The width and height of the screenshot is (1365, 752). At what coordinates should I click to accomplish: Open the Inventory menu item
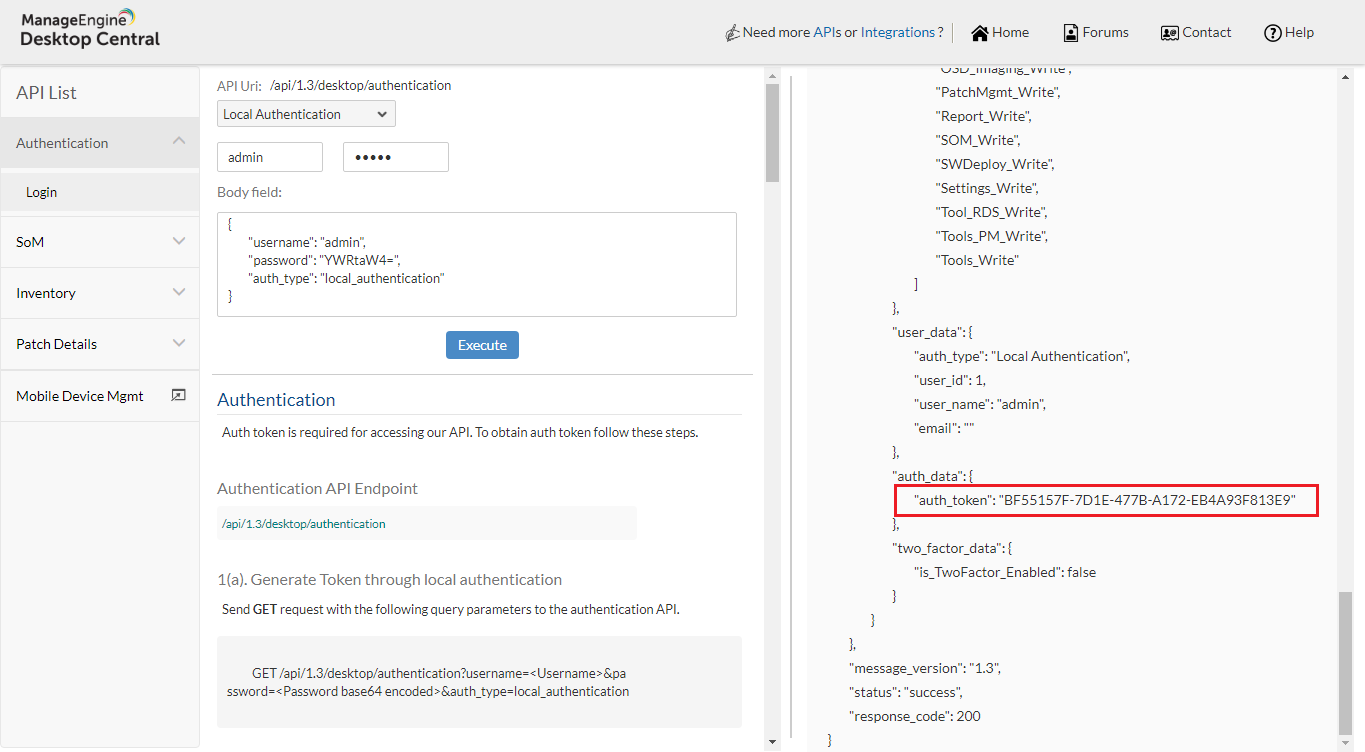100,293
